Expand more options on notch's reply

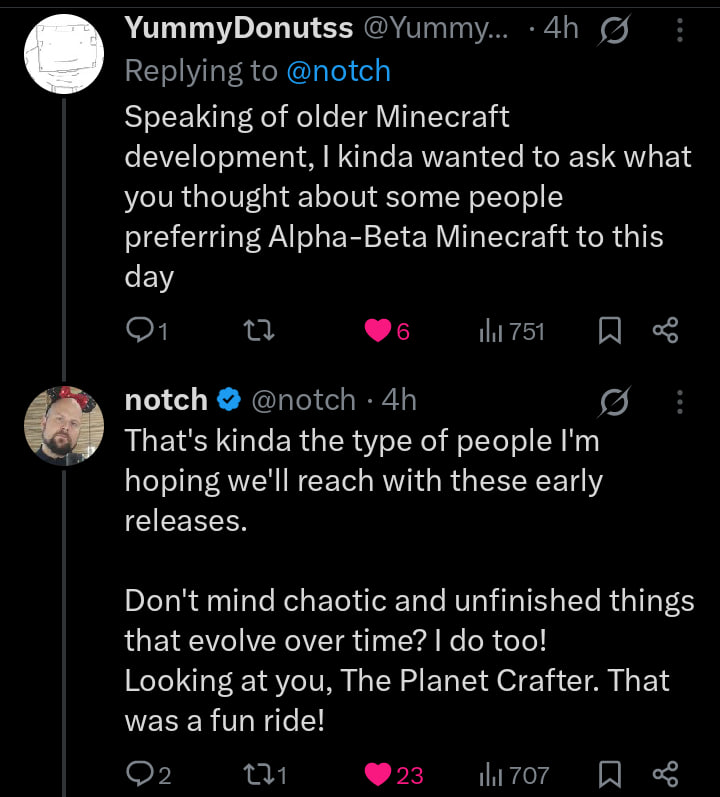click(680, 402)
